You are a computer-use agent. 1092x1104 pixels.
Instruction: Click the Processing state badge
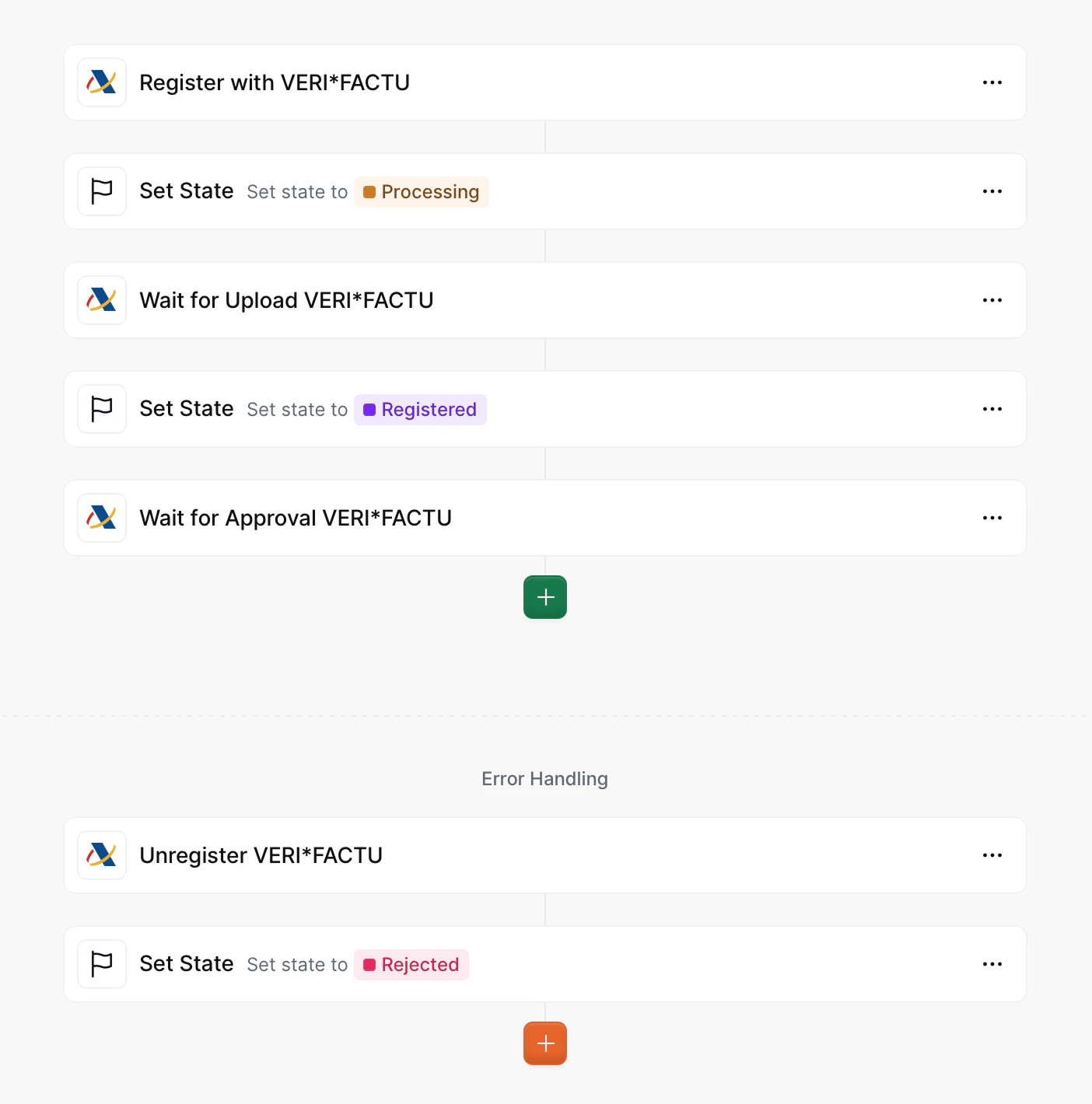422,191
